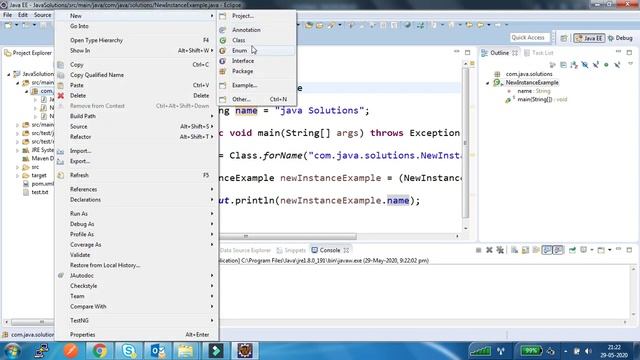Collapse the JavaSolution project node

pos(9,74)
